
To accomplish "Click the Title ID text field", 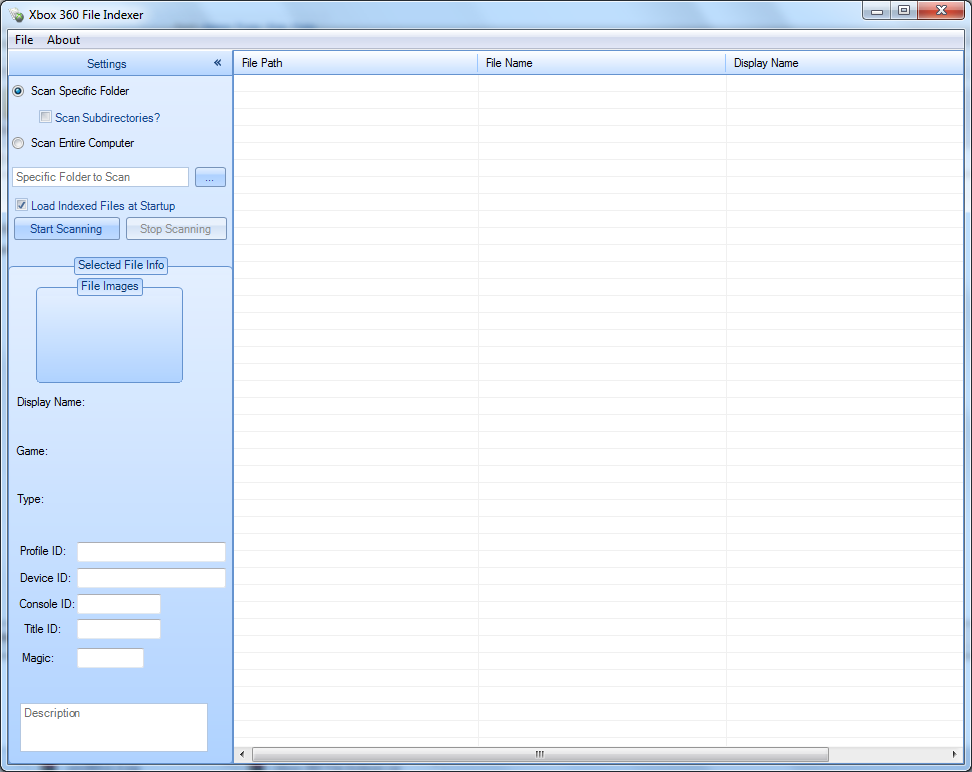I will (119, 629).
